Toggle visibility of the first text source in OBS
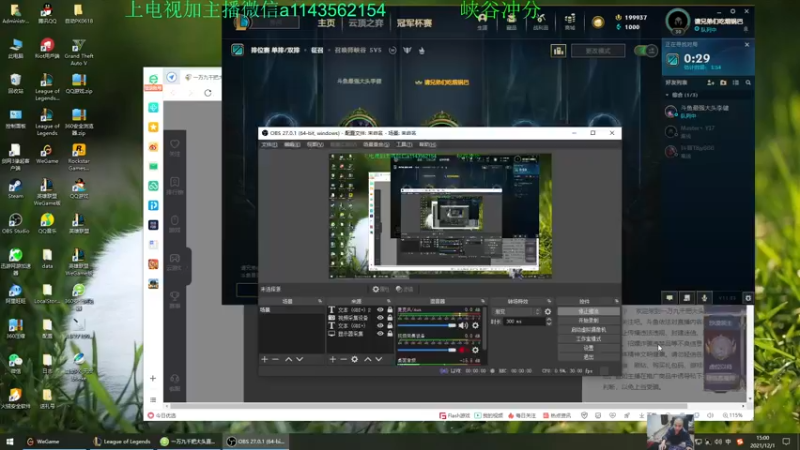 380,310
